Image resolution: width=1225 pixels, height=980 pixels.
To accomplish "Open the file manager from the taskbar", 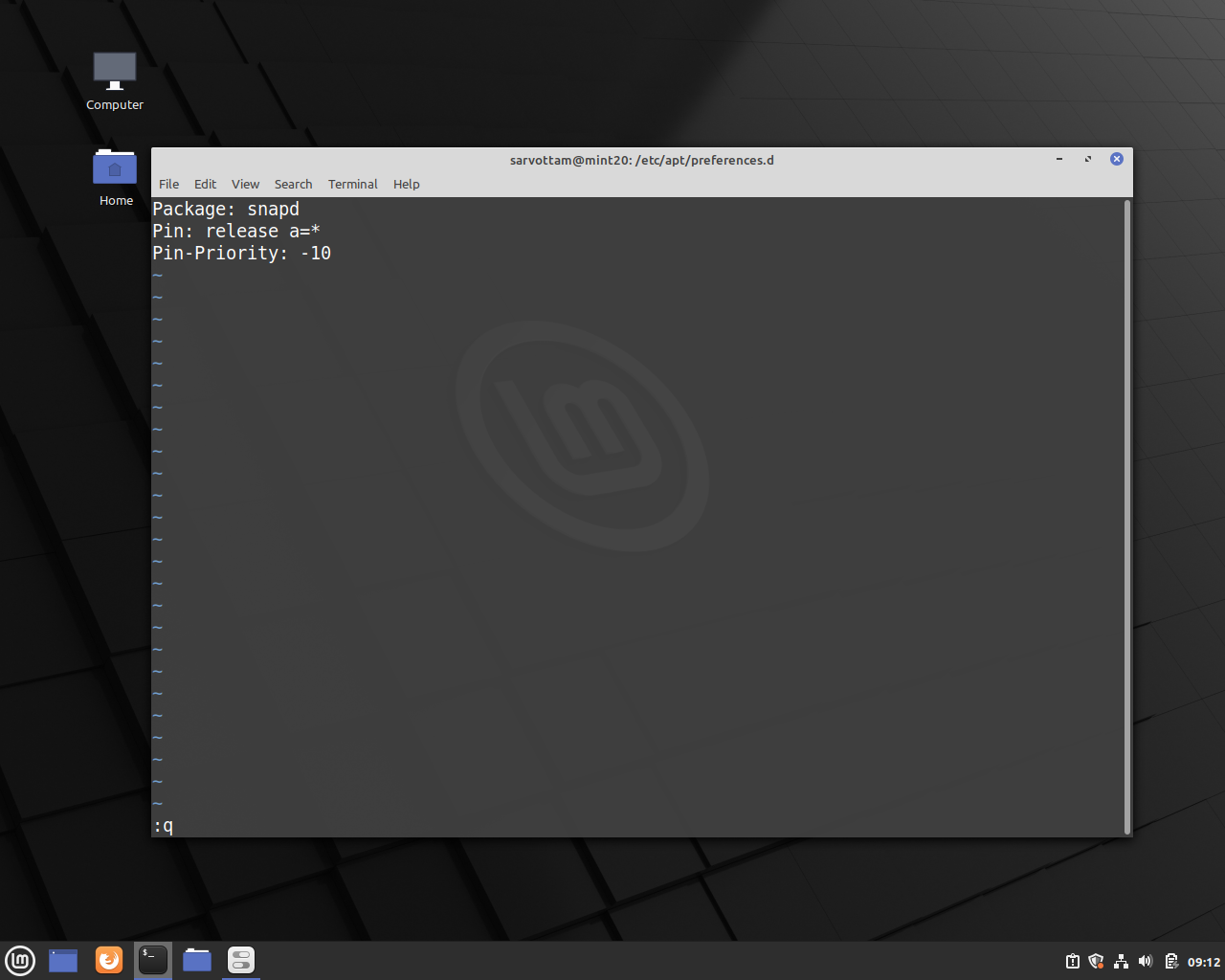I will pyautogui.click(x=196, y=960).
